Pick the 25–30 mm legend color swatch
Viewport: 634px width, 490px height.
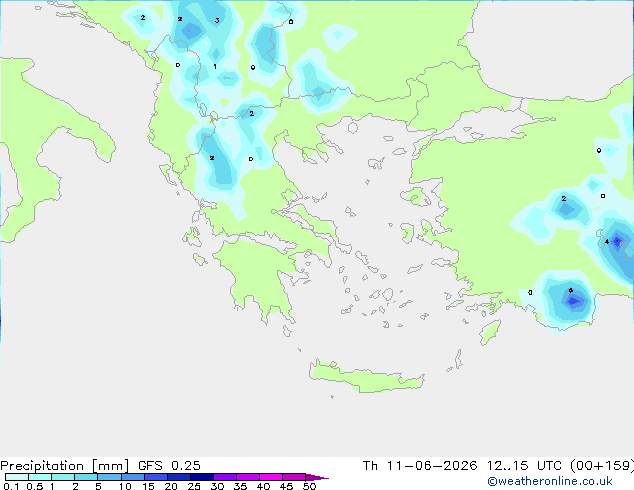tap(201, 477)
